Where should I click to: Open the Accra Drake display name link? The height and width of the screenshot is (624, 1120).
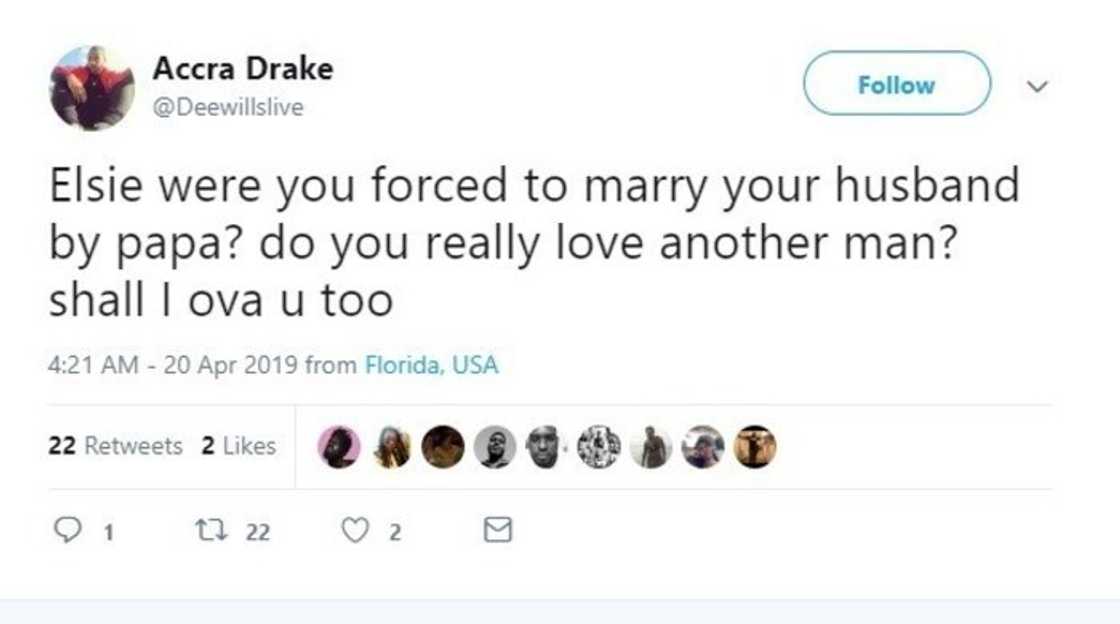pyautogui.click(x=242, y=69)
